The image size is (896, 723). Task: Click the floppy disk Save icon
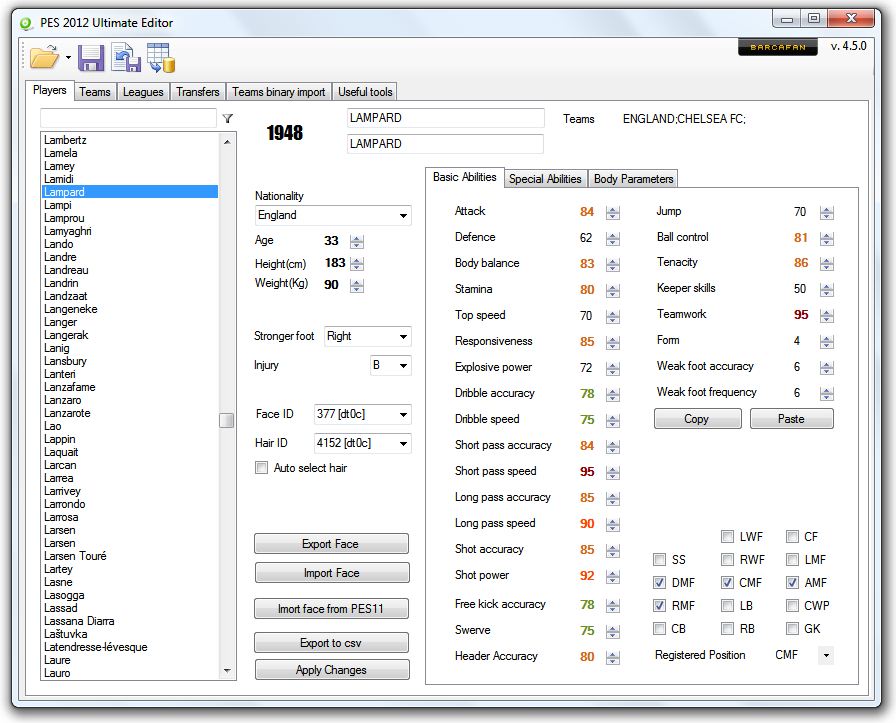pos(91,58)
